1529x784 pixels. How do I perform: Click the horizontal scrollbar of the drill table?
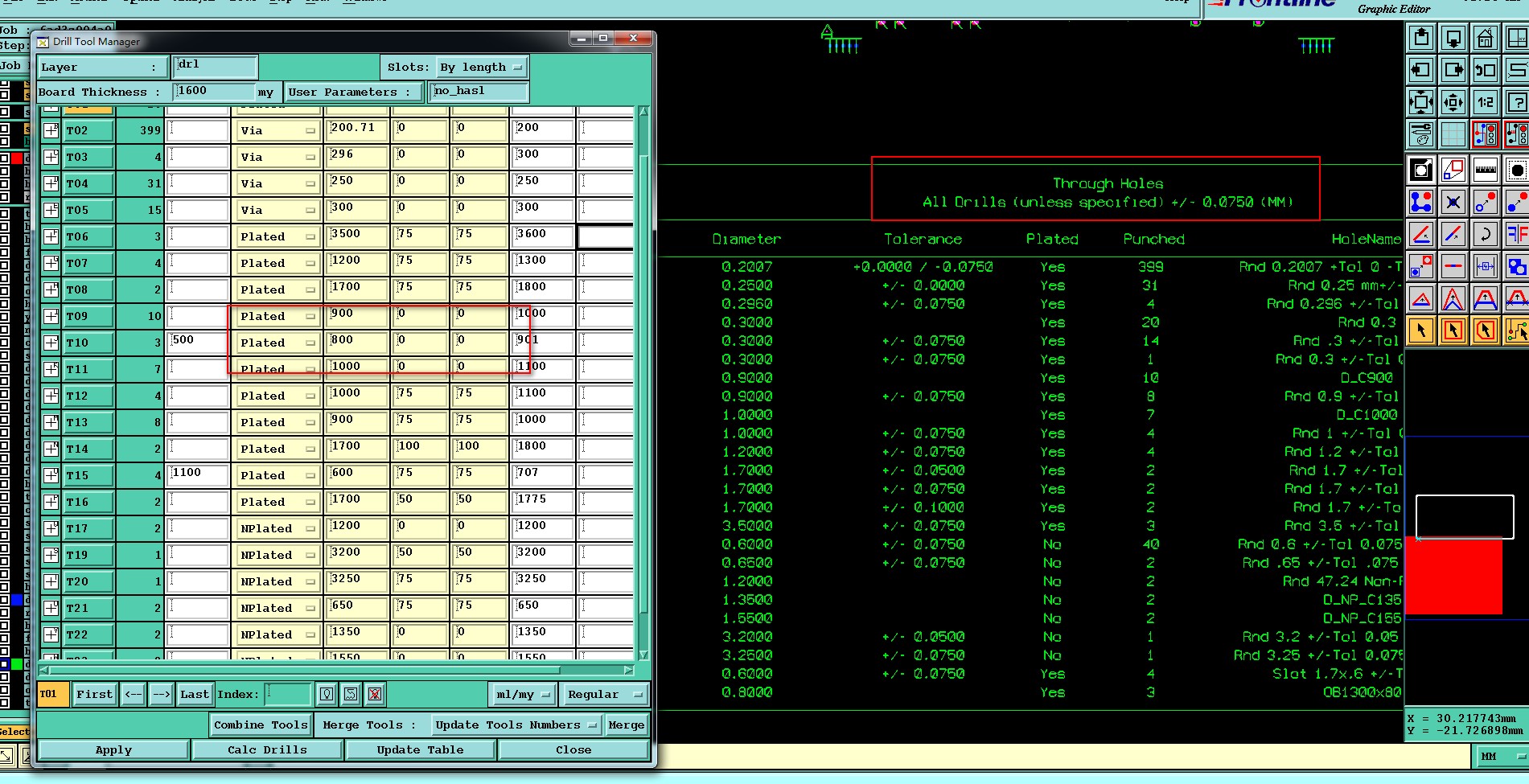click(x=336, y=670)
